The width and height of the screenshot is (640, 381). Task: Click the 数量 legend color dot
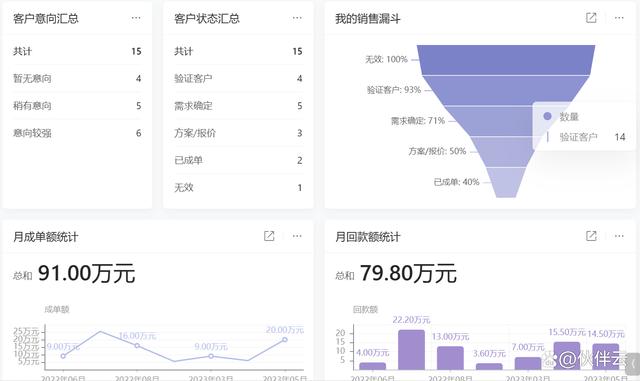click(x=547, y=116)
